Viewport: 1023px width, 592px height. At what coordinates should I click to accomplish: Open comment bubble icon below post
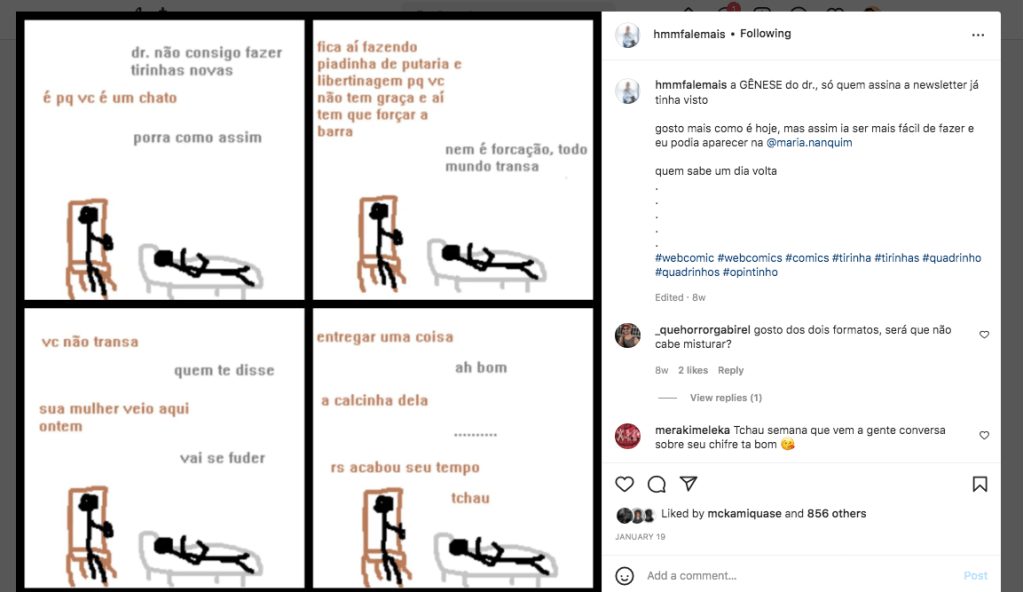[x=656, y=484]
